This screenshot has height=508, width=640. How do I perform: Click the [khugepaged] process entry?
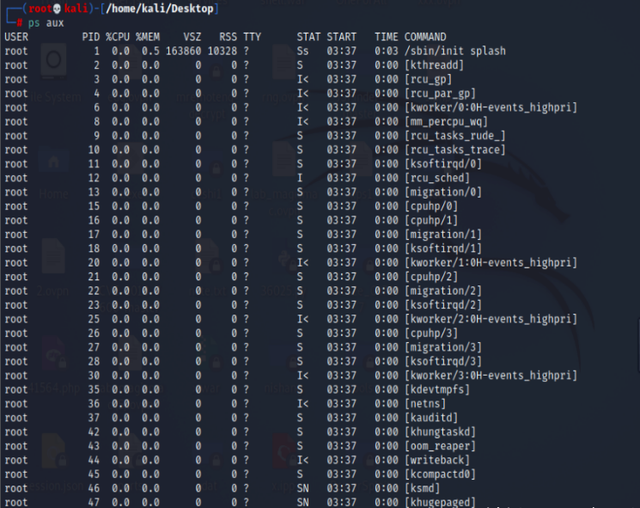click(440, 502)
